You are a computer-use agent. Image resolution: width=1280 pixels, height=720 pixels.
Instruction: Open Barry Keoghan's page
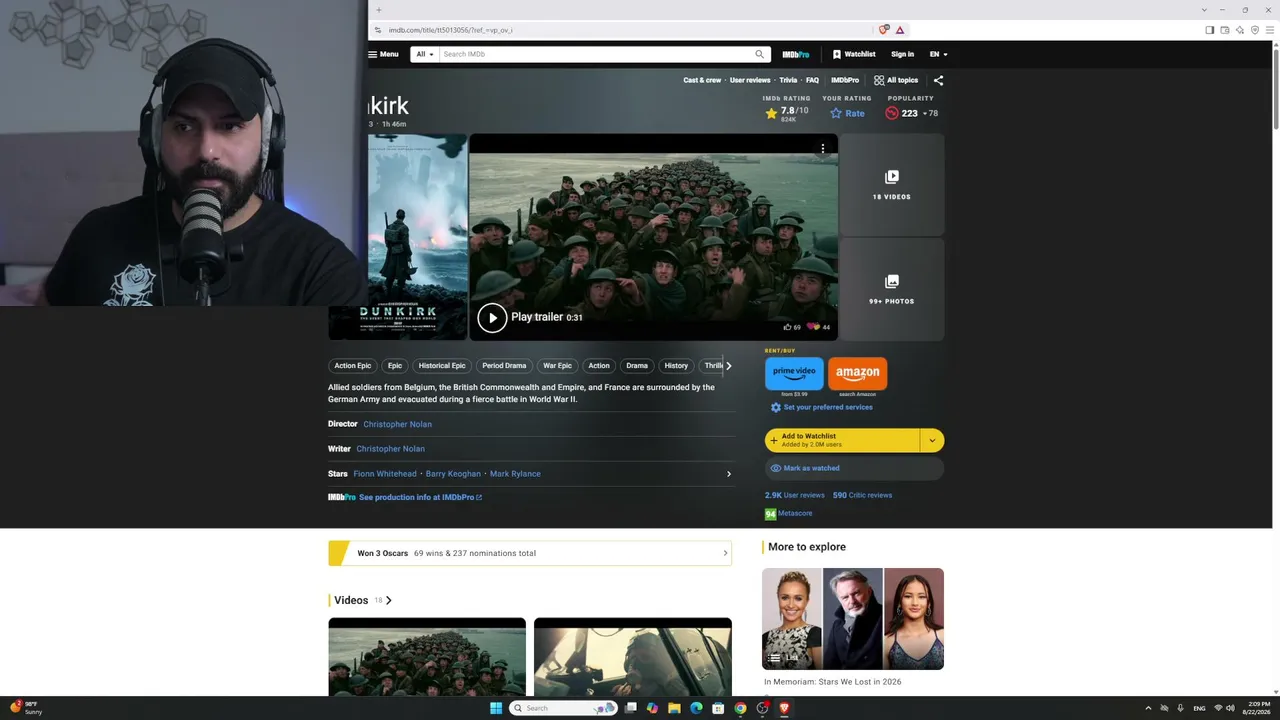(x=453, y=474)
